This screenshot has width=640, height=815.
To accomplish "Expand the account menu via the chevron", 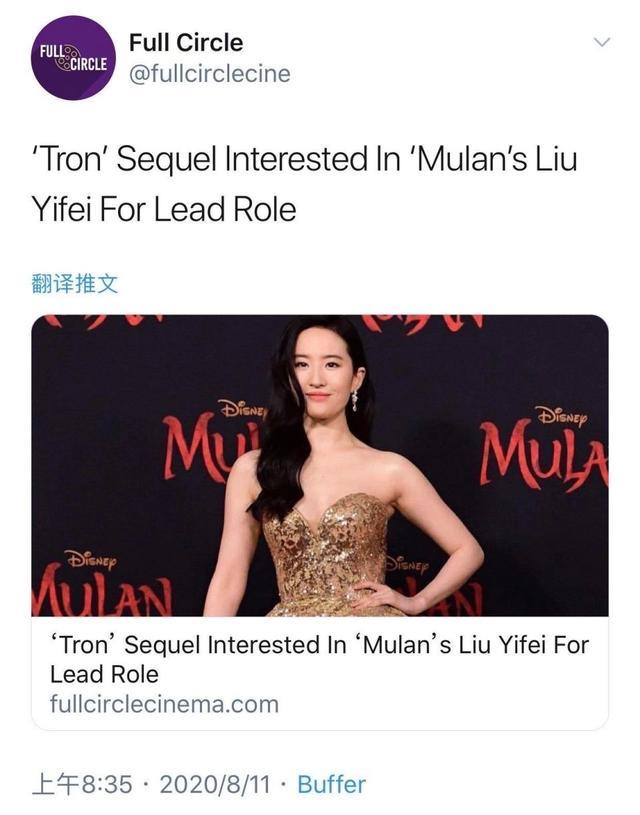I will click(x=600, y=42).
